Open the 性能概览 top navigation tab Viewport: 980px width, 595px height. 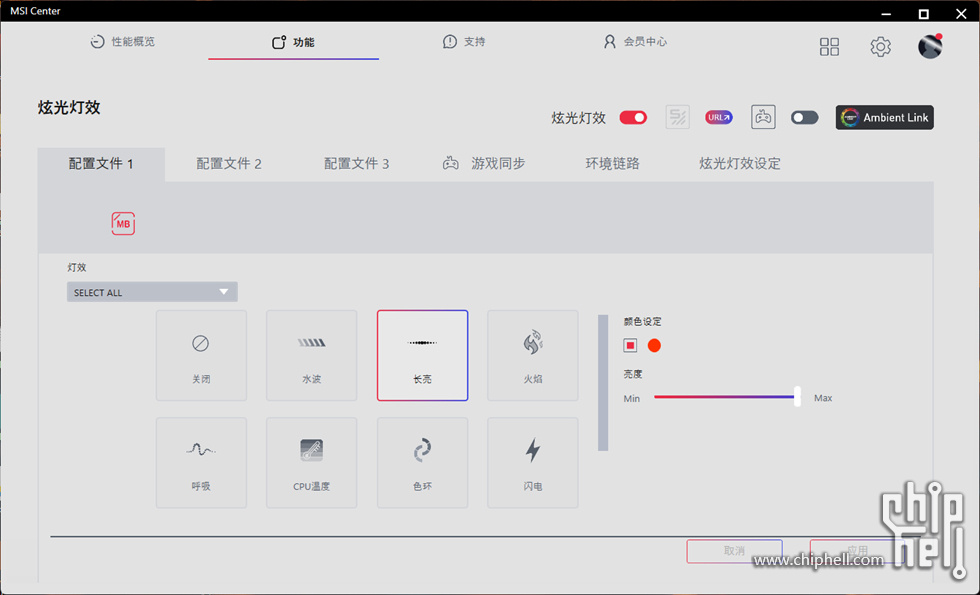click(122, 42)
